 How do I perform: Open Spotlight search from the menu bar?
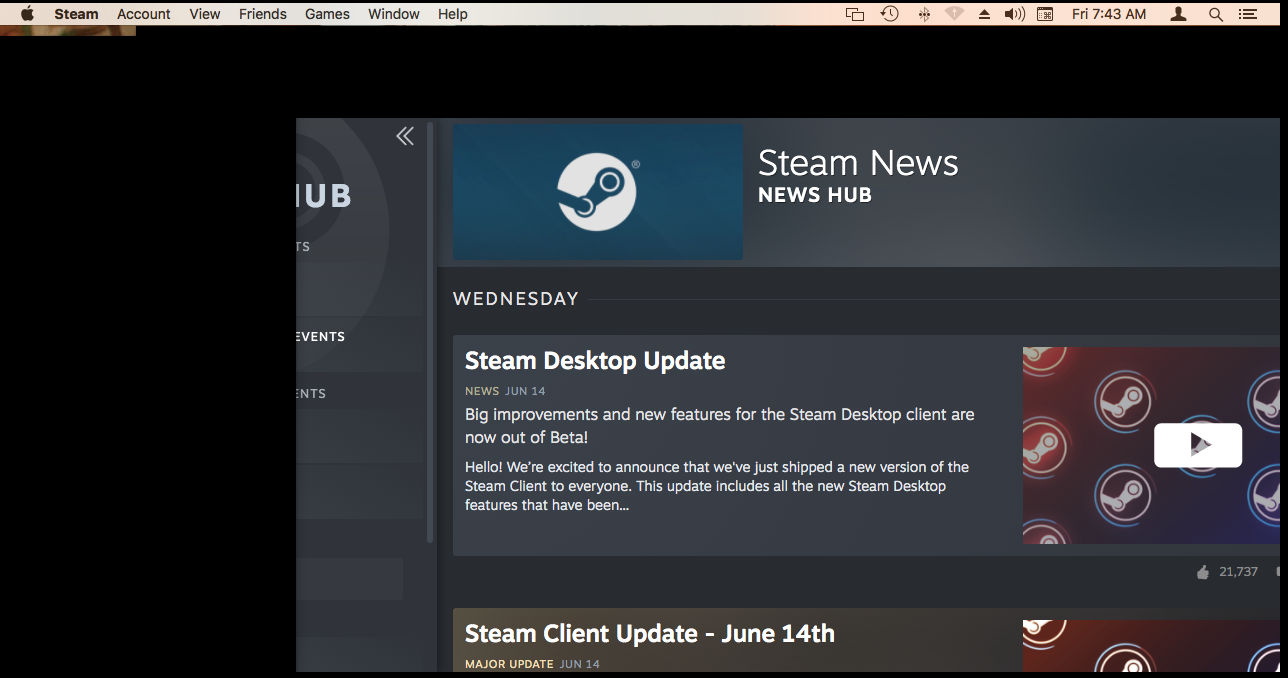click(x=1216, y=14)
